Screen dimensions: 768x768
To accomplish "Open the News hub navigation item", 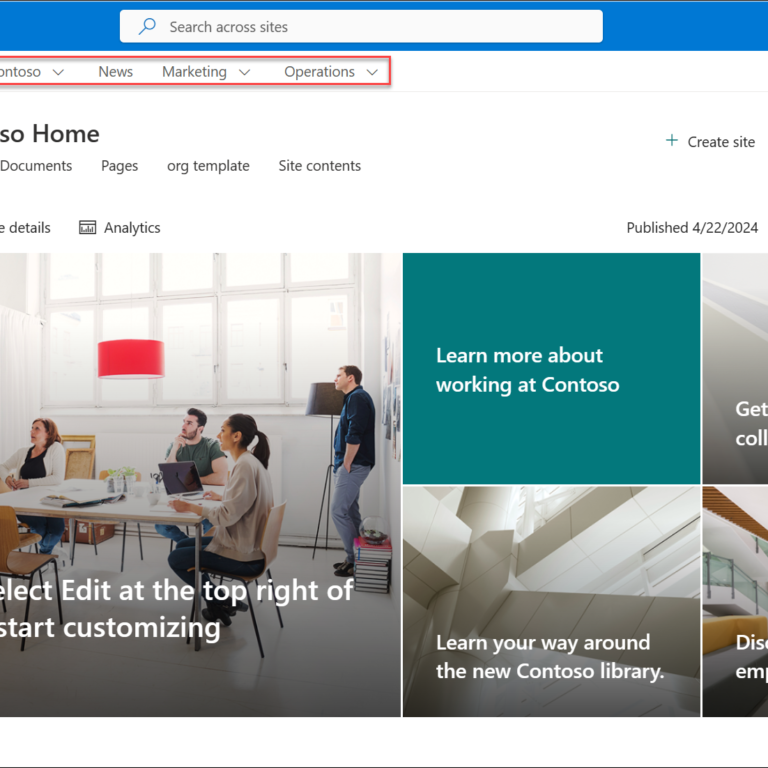I will tap(115, 72).
